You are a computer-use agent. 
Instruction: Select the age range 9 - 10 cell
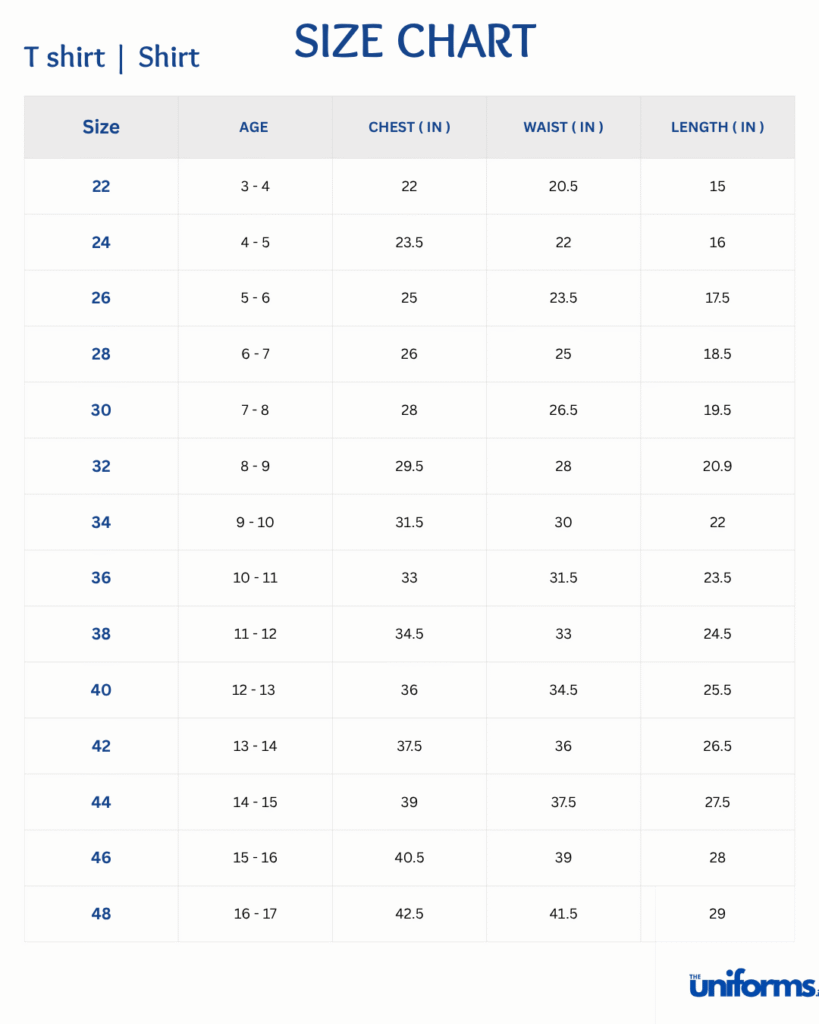pyautogui.click(x=255, y=522)
